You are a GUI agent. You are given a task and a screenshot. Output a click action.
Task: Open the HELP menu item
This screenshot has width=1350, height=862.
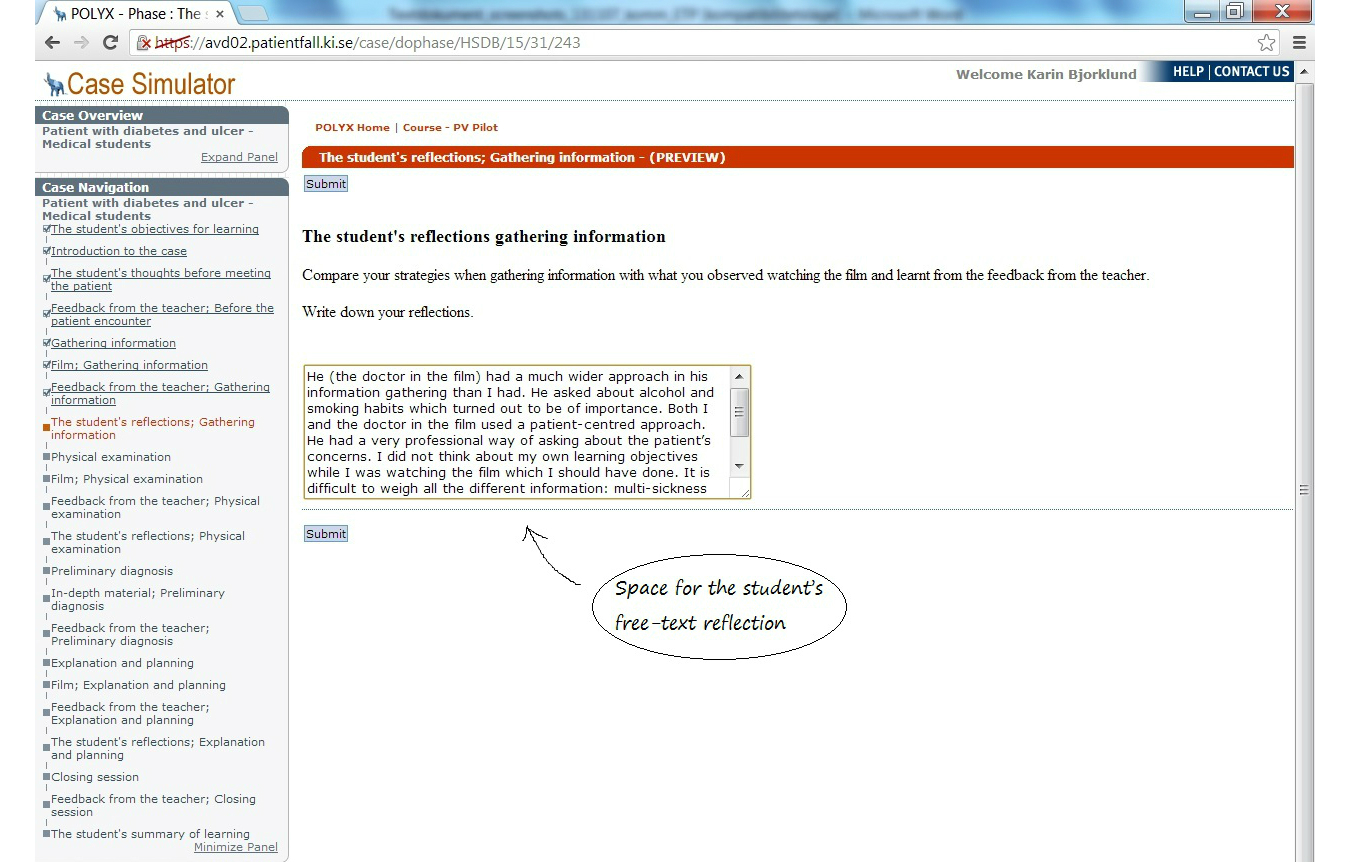point(1188,72)
